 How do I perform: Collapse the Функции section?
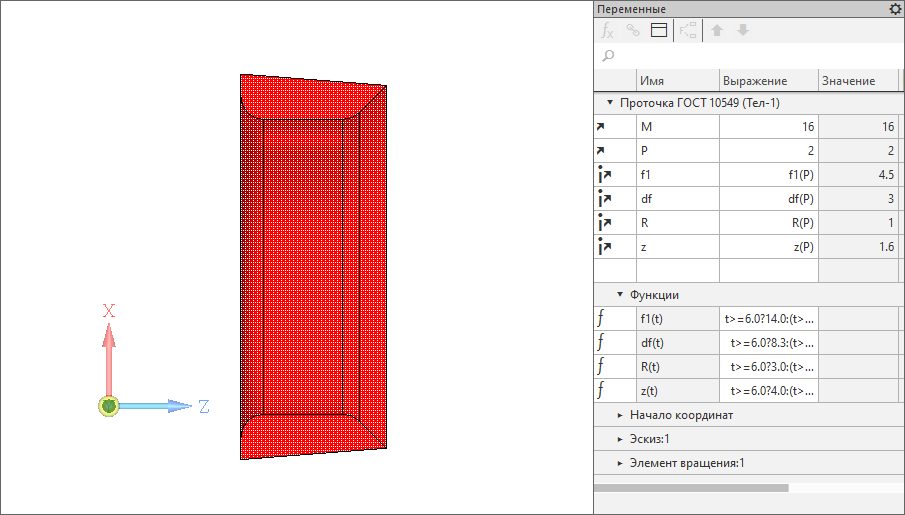coord(620,295)
